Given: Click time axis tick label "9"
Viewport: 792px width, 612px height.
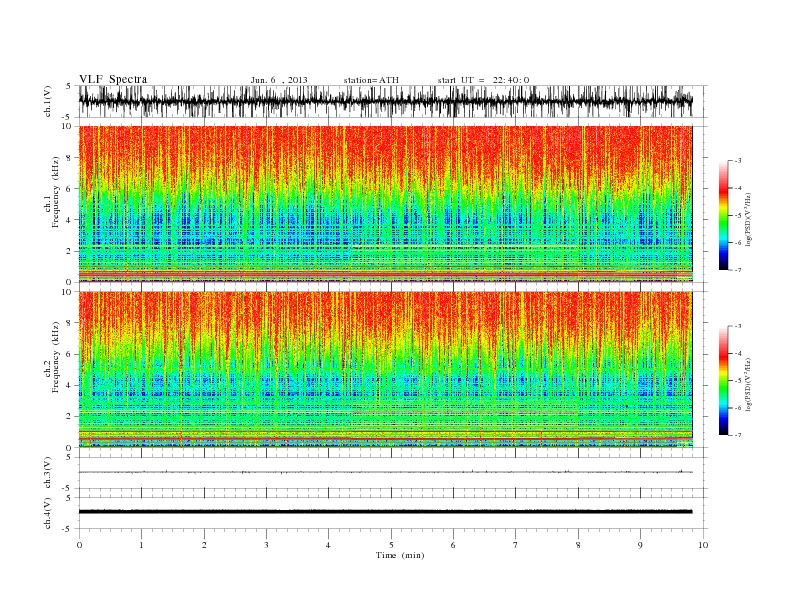Looking at the screenshot, I should click(640, 545).
